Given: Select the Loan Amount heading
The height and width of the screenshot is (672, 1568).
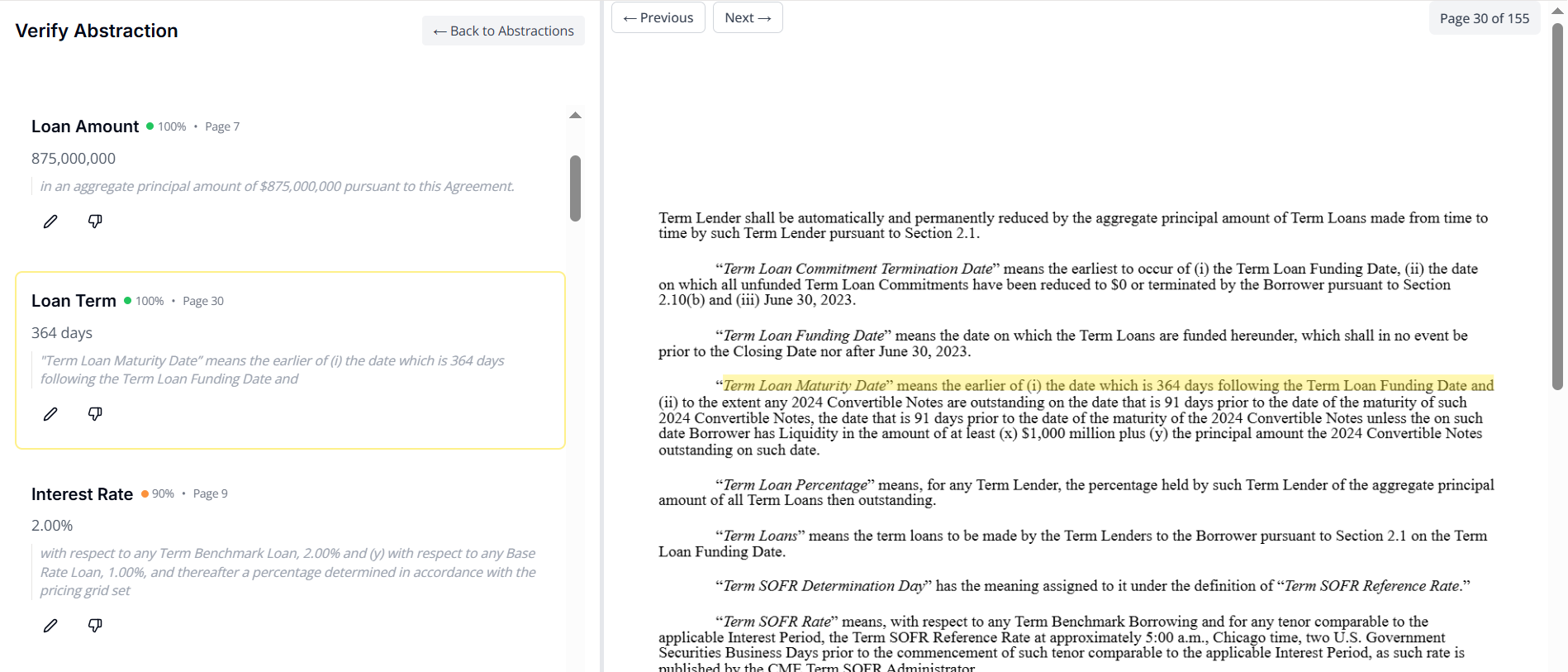Looking at the screenshot, I should coord(85,126).
